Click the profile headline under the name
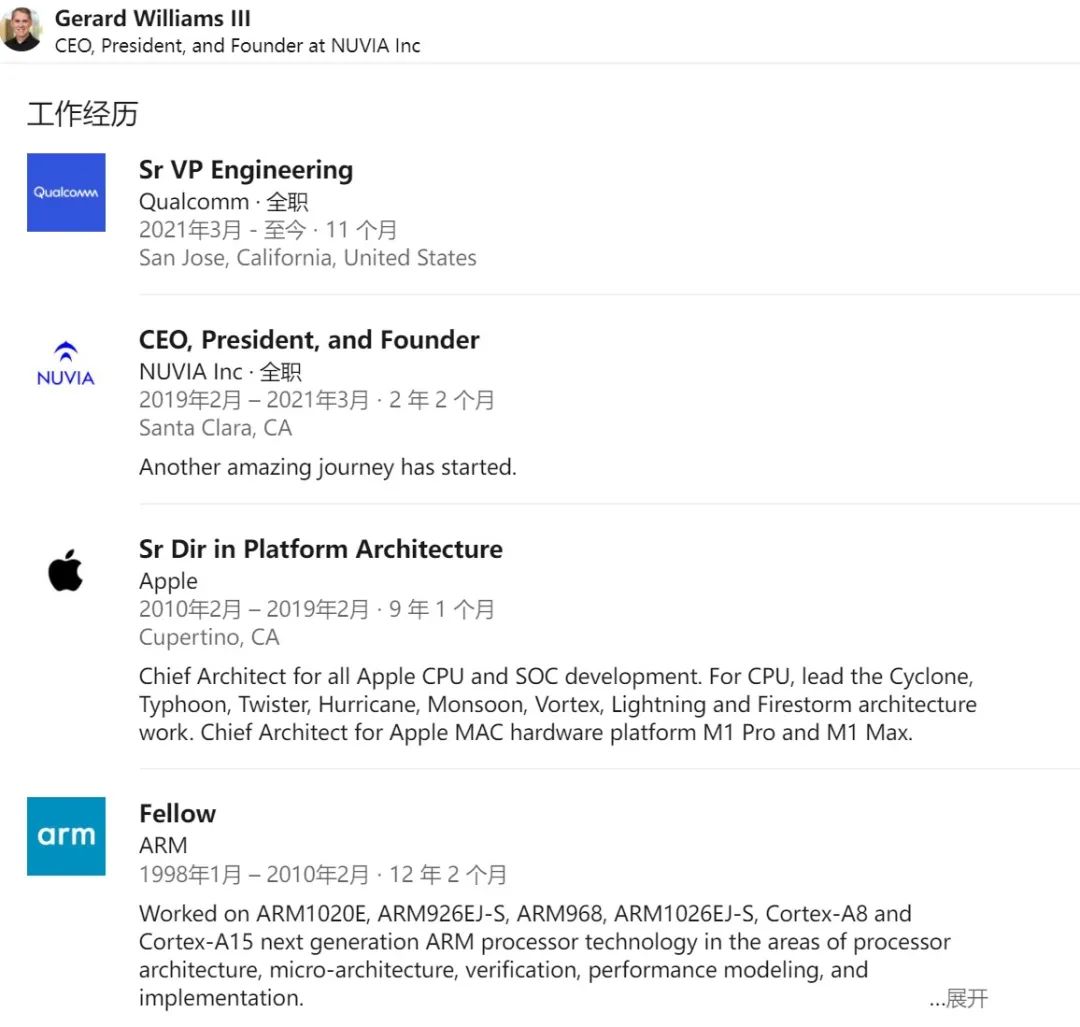Viewport: 1080px width, 1027px height. pos(237,46)
